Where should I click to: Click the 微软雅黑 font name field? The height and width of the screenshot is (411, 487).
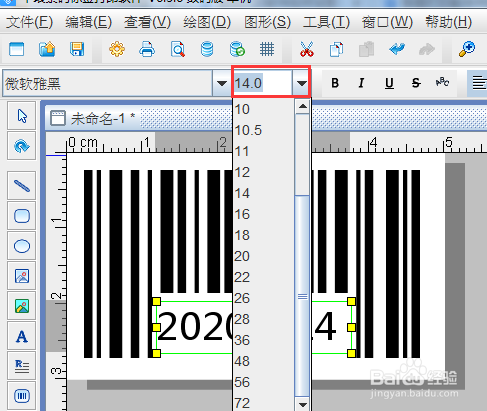click(108, 83)
